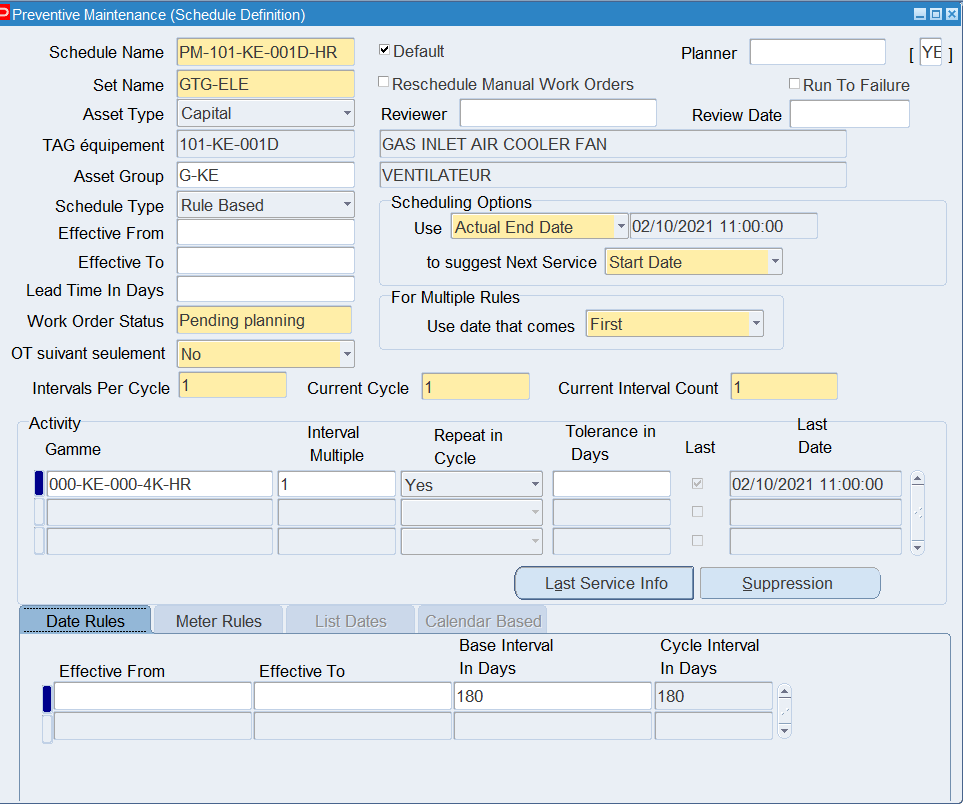
Task: Uncheck the Default checkbox
Action: [383, 50]
